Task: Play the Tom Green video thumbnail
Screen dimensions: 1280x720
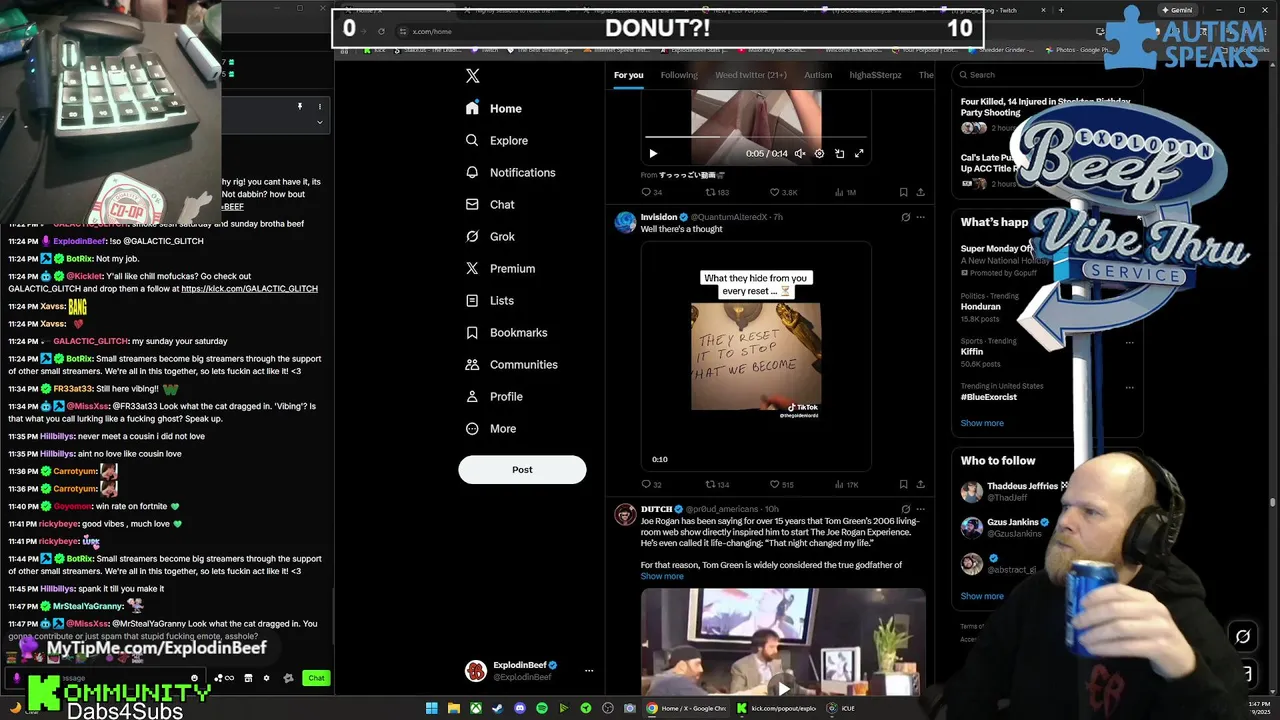Action: (x=783, y=688)
